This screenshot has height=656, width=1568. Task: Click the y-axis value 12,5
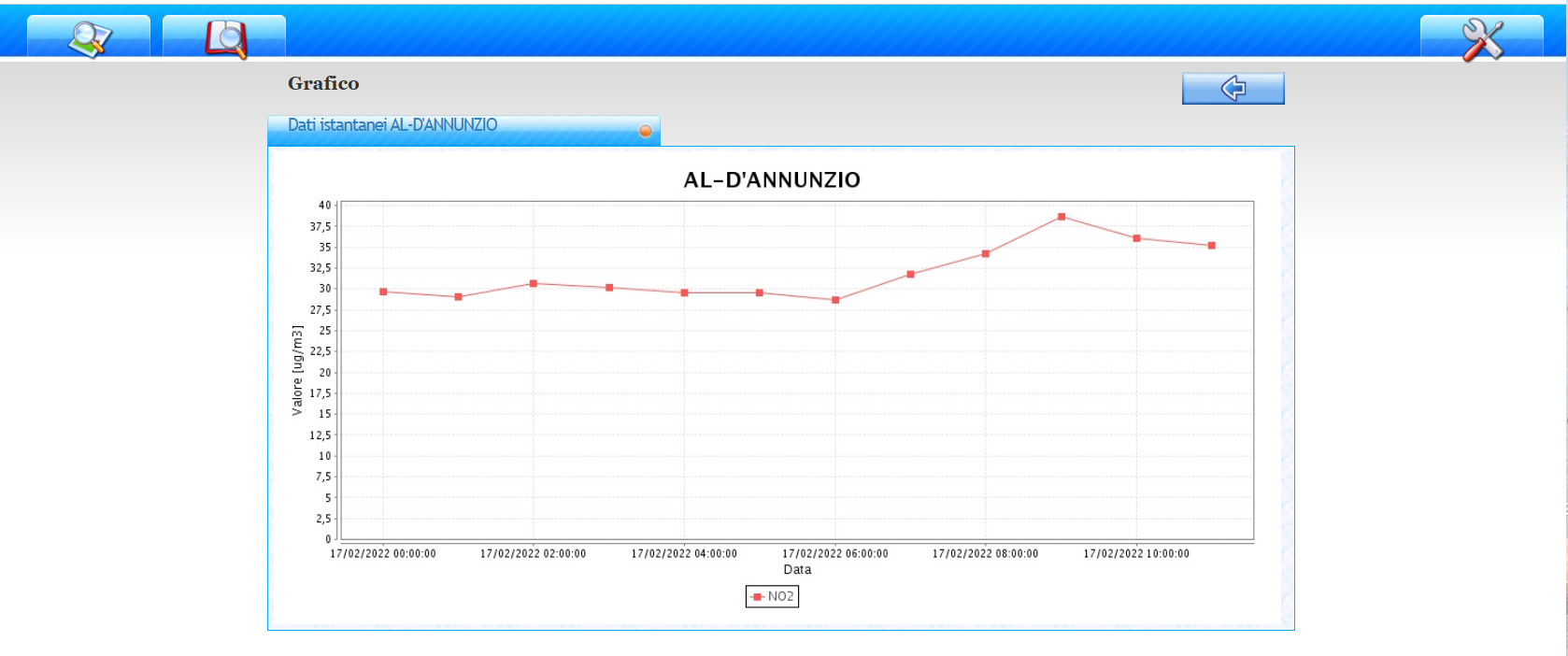click(x=321, y=435)
